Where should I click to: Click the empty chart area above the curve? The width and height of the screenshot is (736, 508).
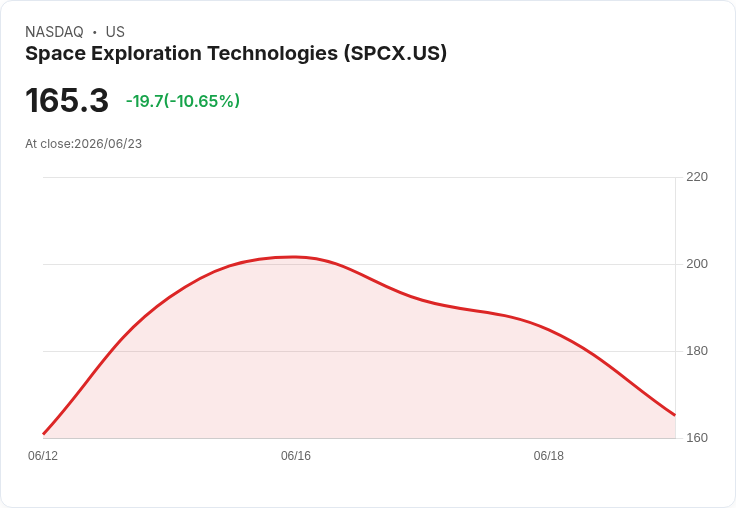coord(357,216)
